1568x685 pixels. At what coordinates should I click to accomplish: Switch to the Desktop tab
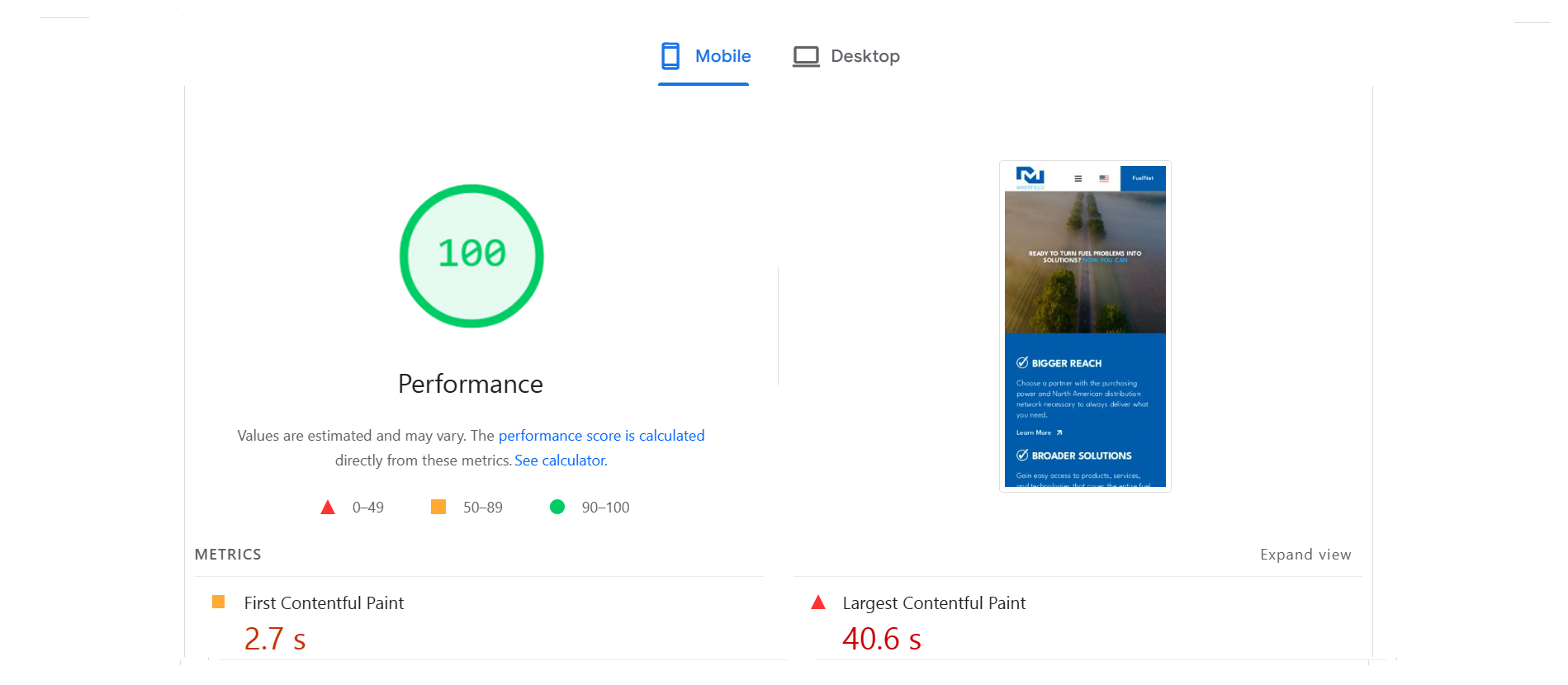click(x=846, y=56)
